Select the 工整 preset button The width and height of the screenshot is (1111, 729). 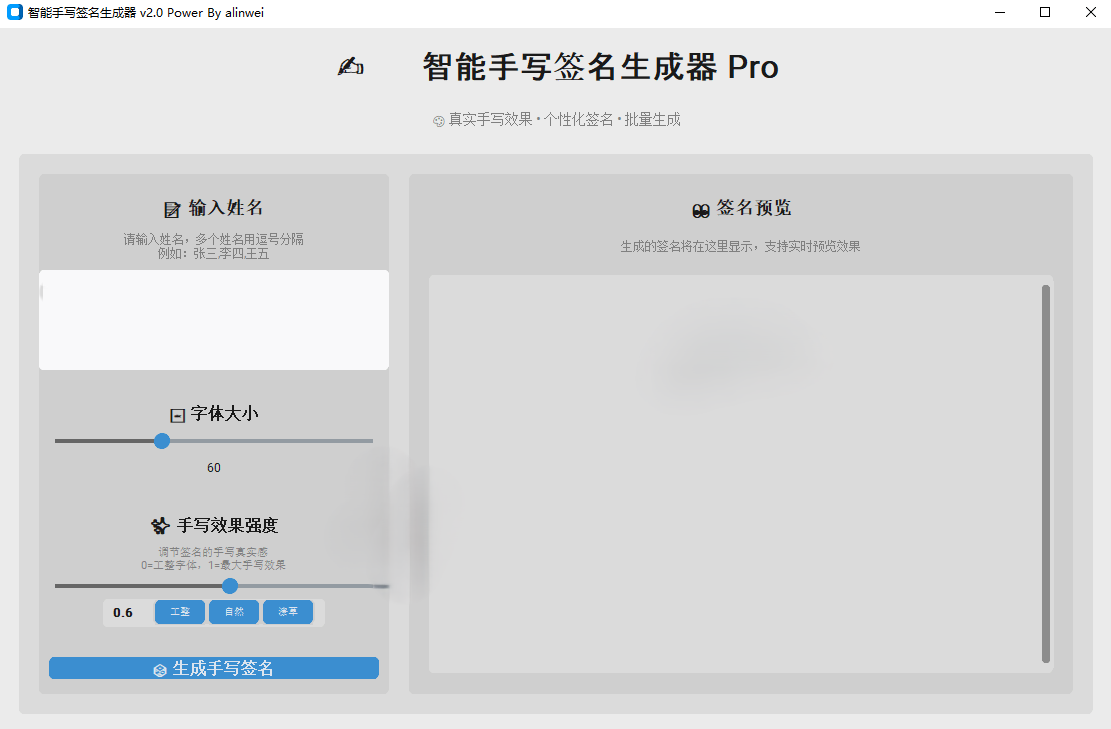coord(180,612)
